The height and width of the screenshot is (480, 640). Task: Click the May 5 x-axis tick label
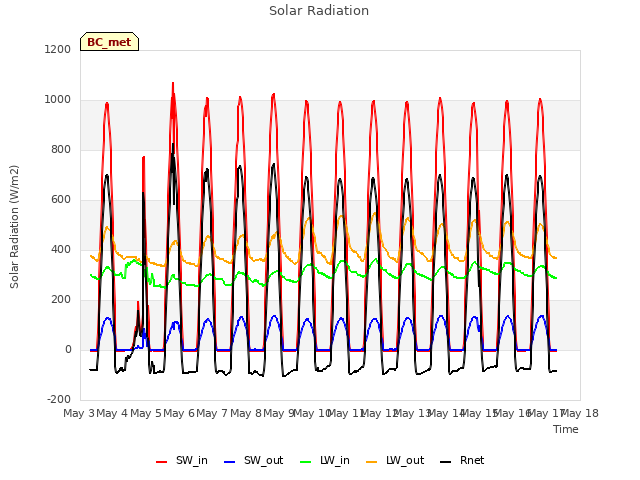pyautogui.click(x=146, y=413)
